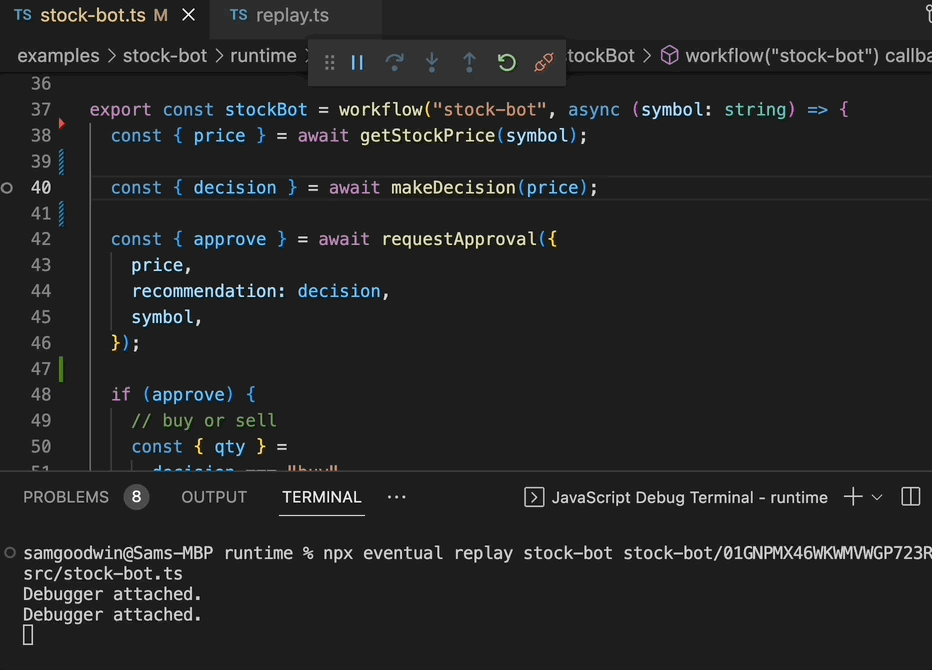Click the examples breadcrumb folder
The image size is (932, 670).
pyautogui.click(x=58, y=56)
